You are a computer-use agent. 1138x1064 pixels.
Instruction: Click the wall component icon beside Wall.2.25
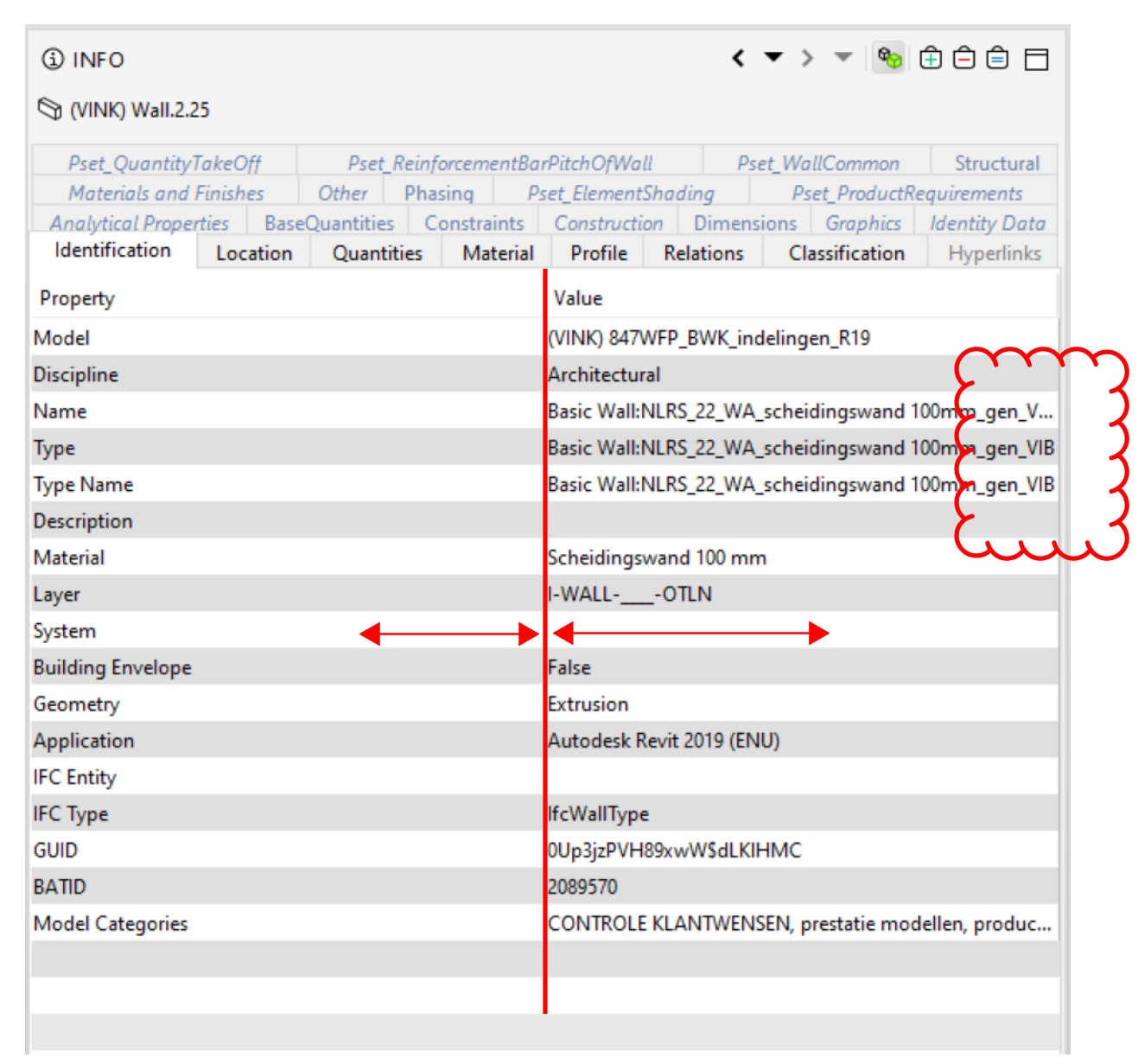[x=50, y=110]
